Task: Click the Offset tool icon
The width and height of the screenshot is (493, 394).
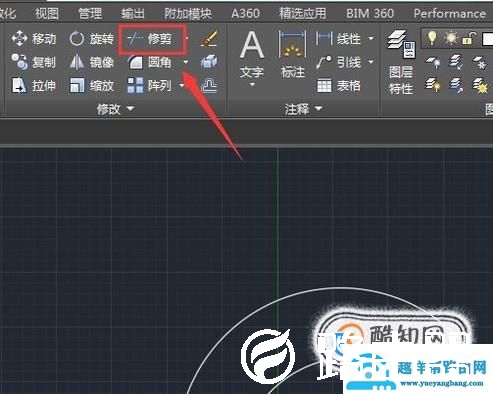Action: (209, 86)
